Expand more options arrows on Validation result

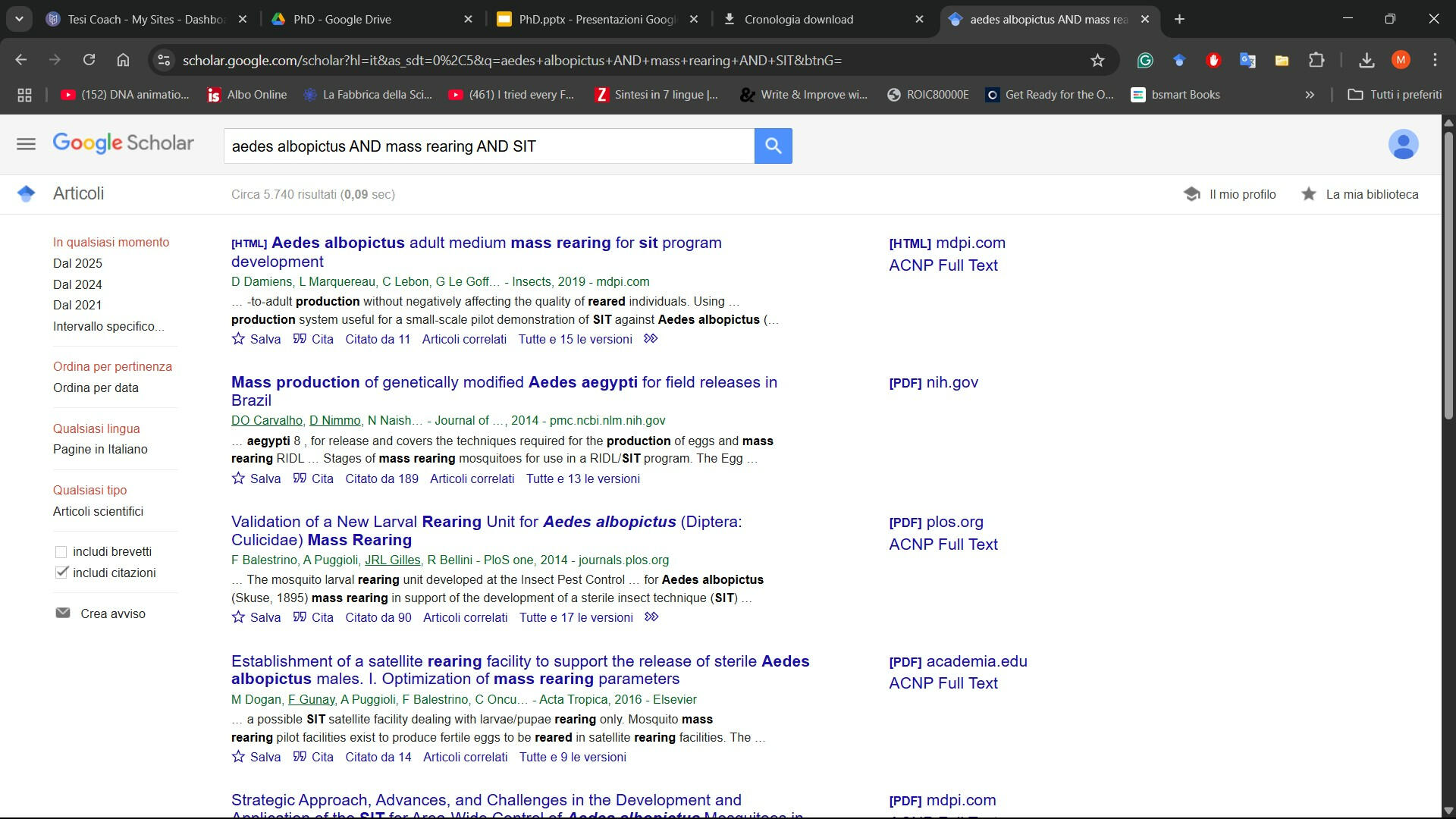tap(651, 617)
